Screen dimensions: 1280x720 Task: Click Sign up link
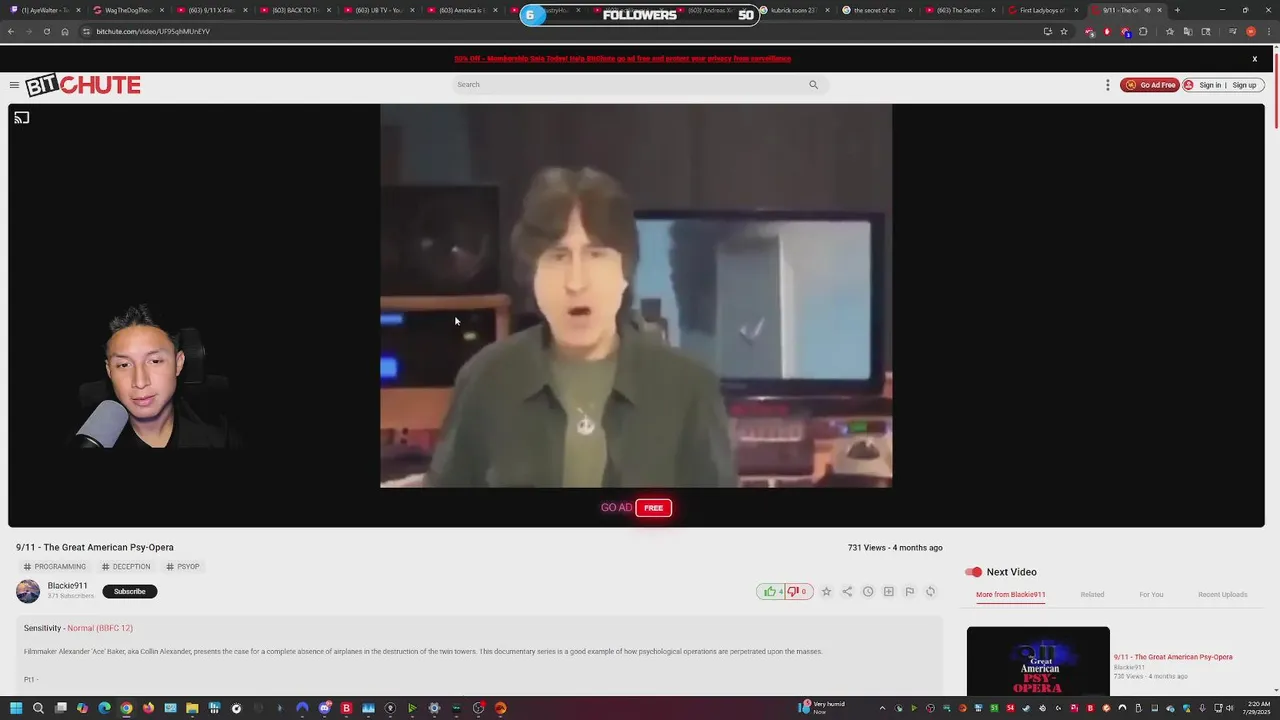pyautogui.click(x=1244, y=85)
